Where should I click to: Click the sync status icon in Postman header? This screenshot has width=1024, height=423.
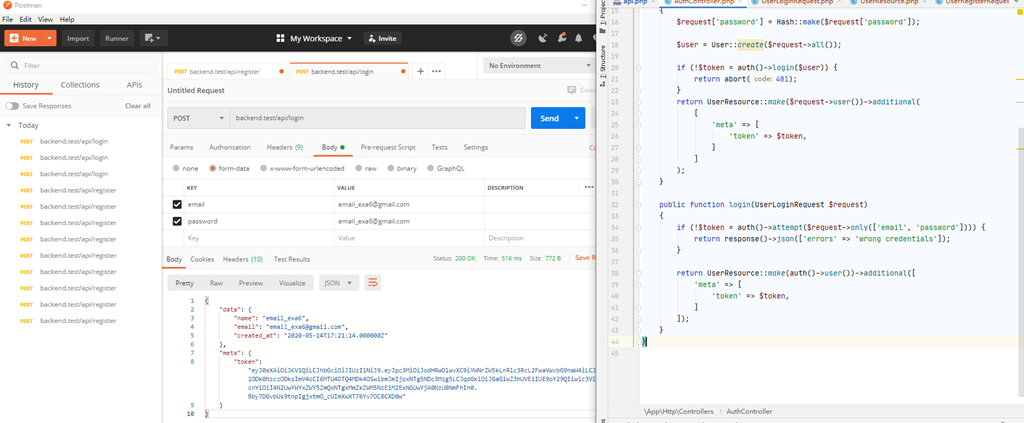pyautogui.click(x=518, y=38)
